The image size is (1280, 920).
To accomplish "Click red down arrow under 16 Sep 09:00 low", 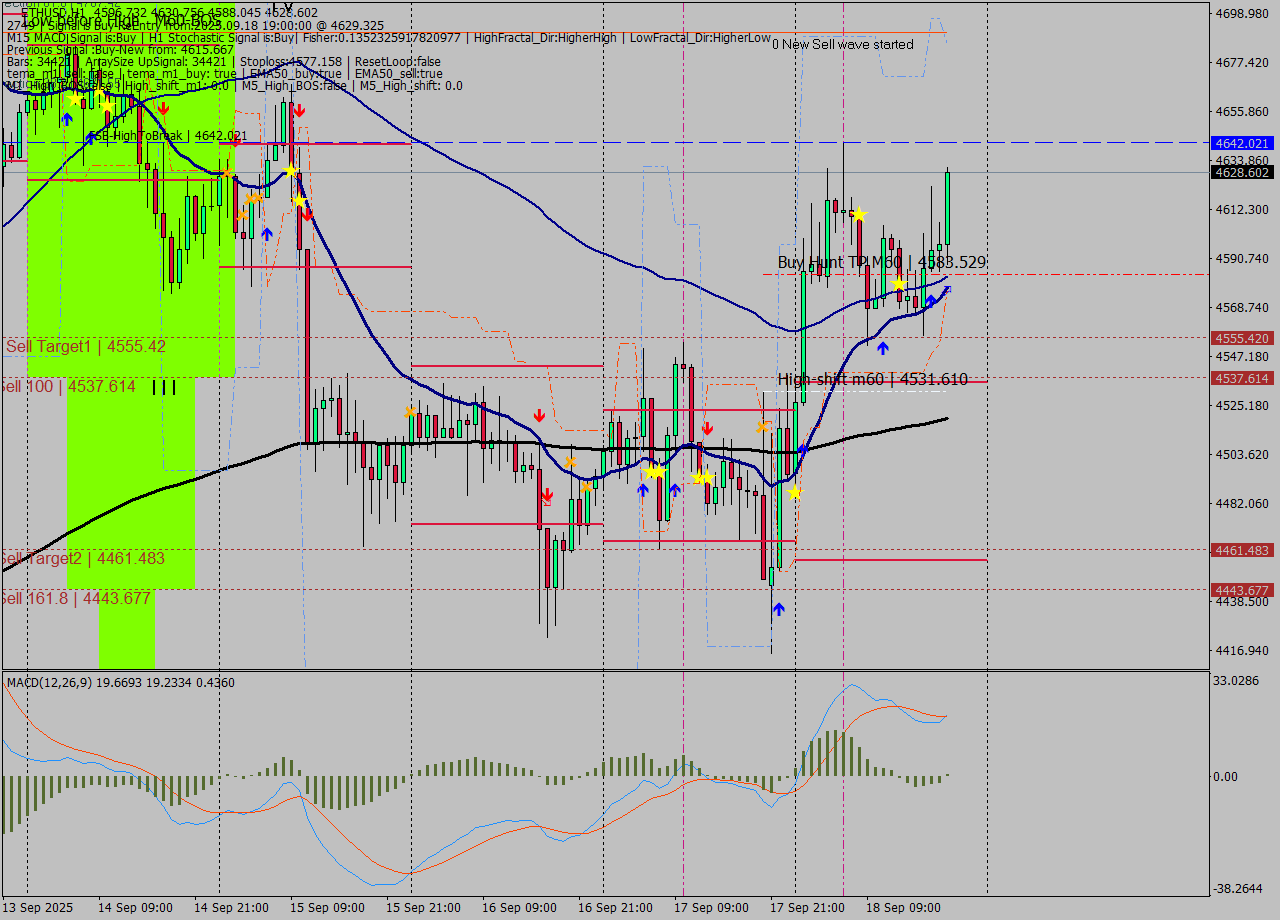I will tap(547, 495).
